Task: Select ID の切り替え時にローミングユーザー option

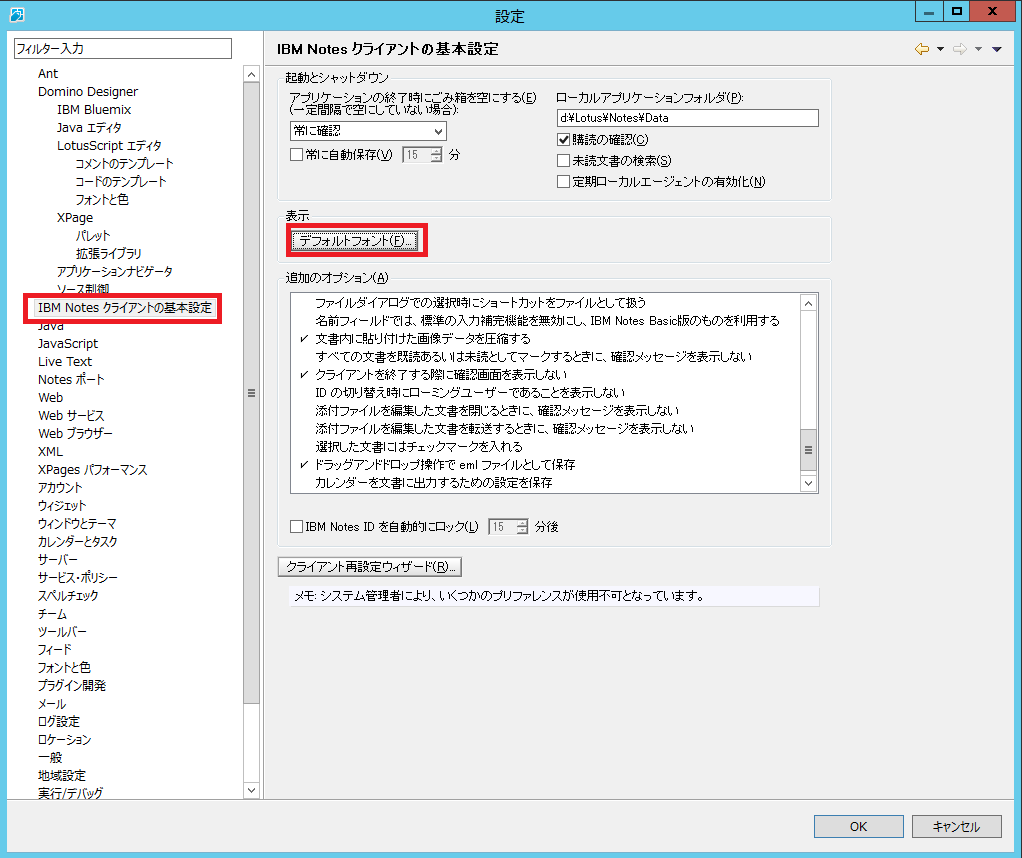Action: [x=470, y=392]
